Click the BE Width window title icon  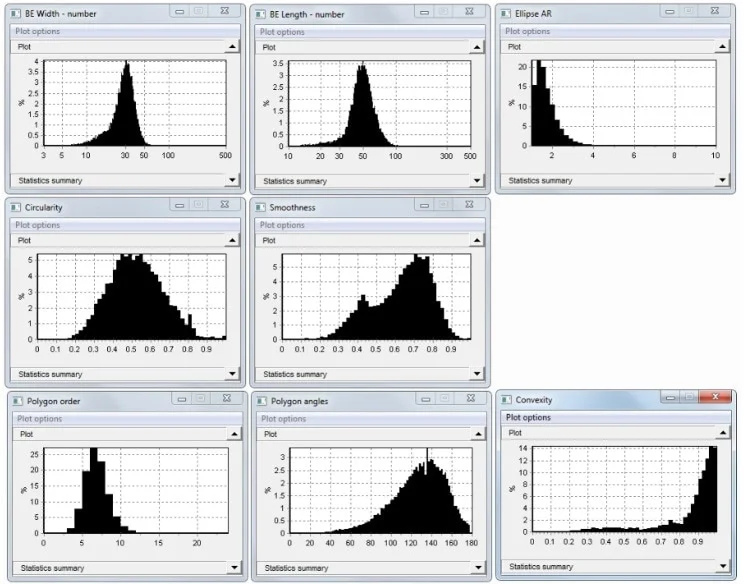pyautogui.click(x=16, y=15)
